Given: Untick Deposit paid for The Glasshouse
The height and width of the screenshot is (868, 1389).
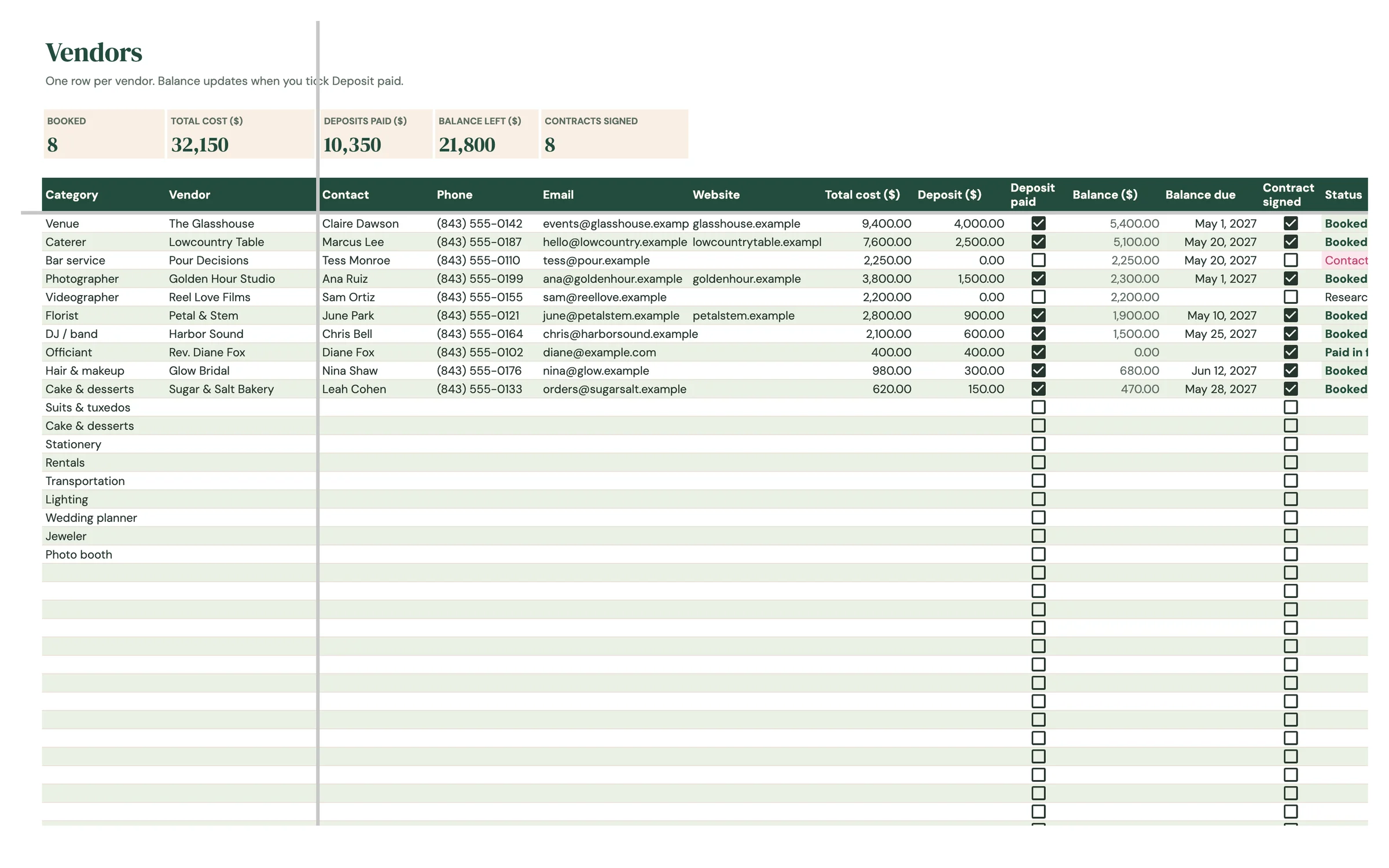Looking at the screenshot, I should [x=1038, y=223].
